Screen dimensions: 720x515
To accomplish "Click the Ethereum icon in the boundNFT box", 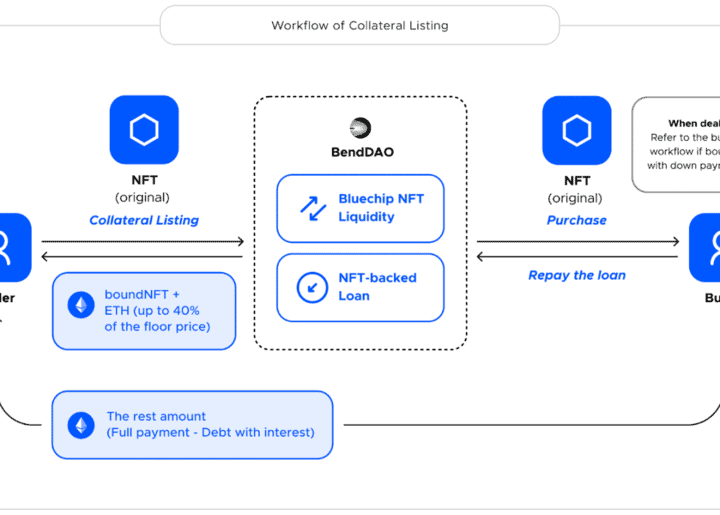I will tap(81, 306).
